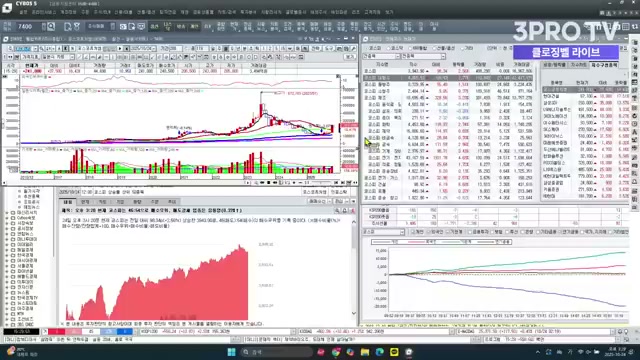
Task: Select the 코스피 대형주 row in the index table
Action: tap(448, 78)
